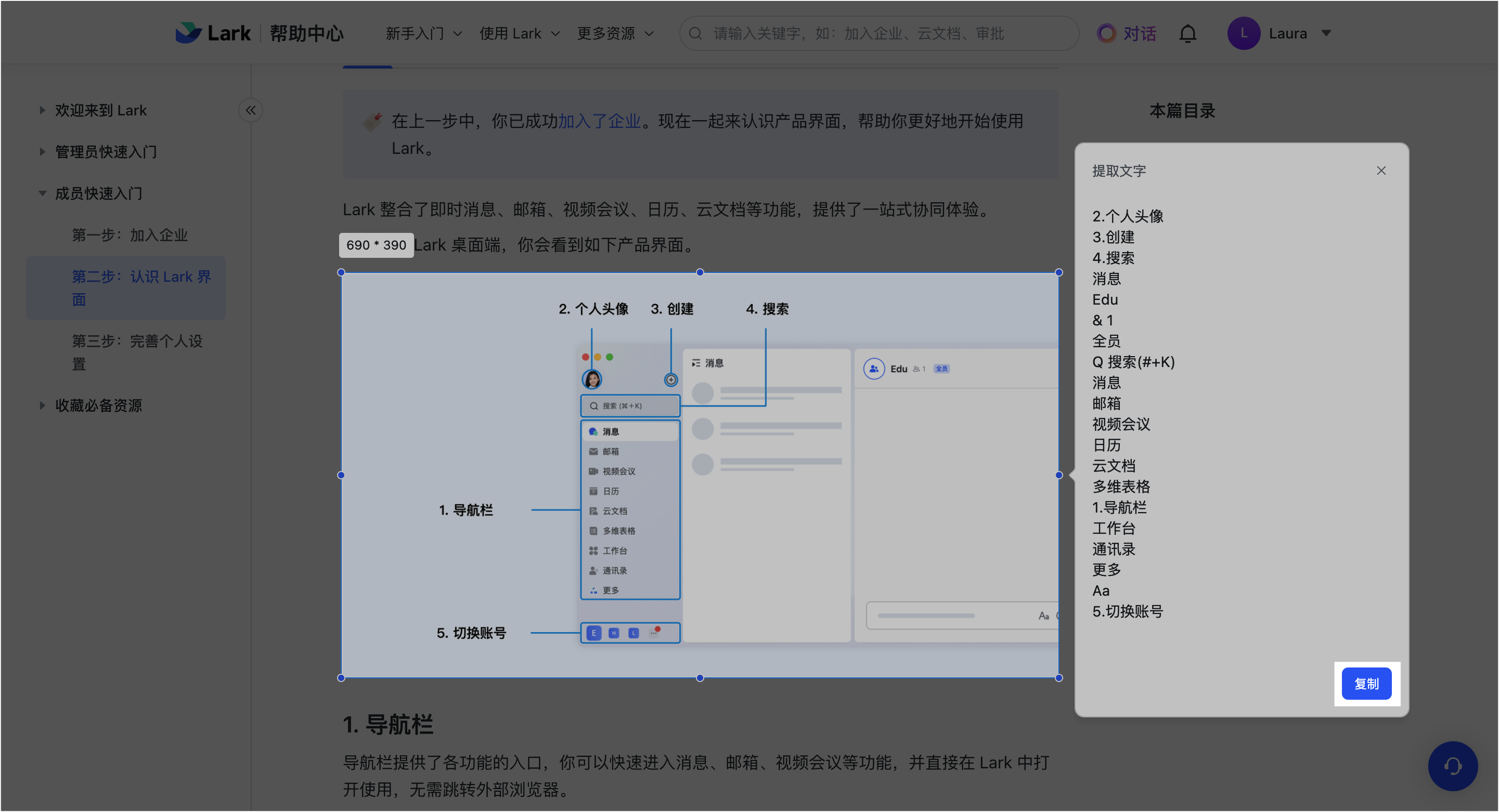This screenshot has height=812, width=1499.
Task: Click the 提取文字 panel title
Action: click(1118, 171)
